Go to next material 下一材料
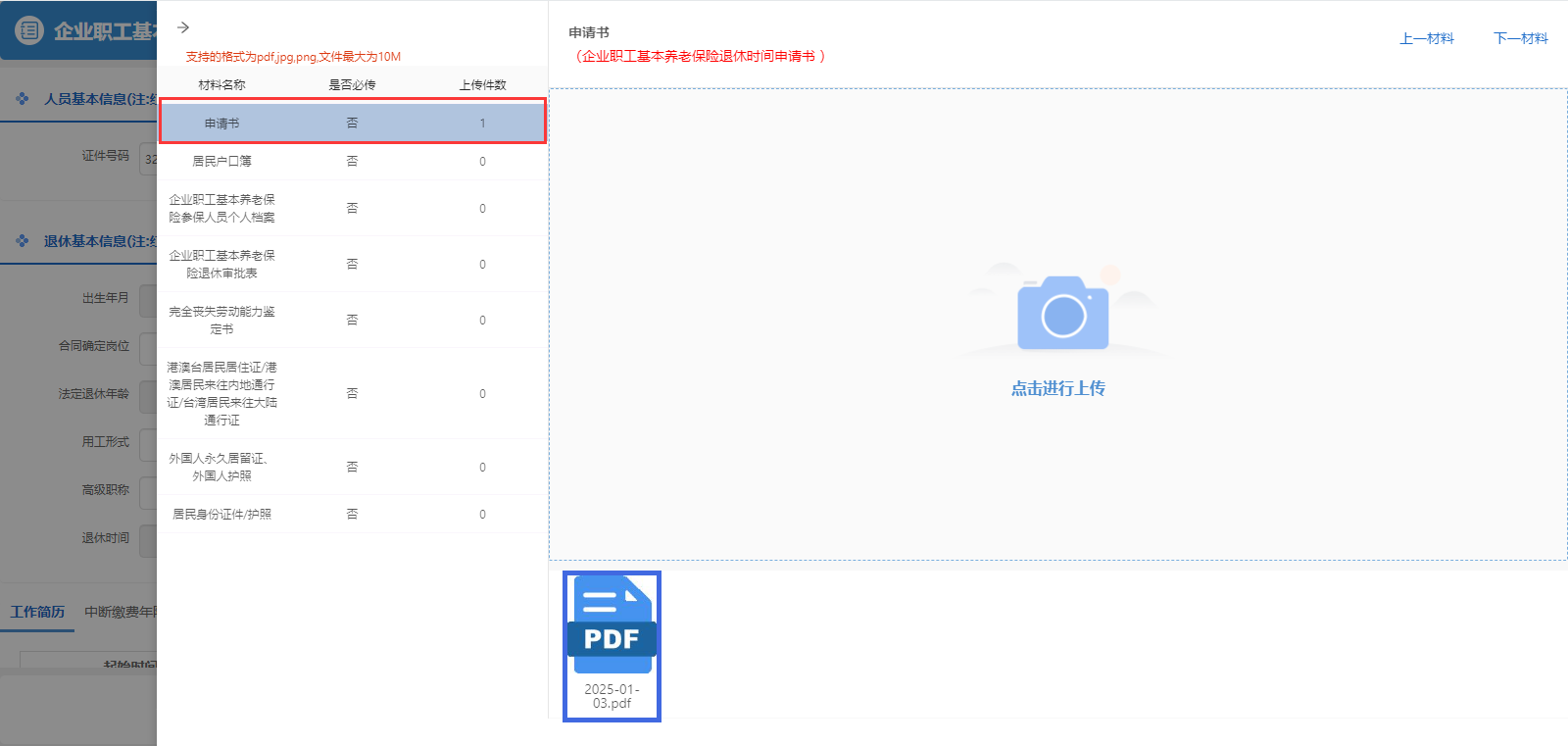1568x746 pixels. (x=1520, y=38)
